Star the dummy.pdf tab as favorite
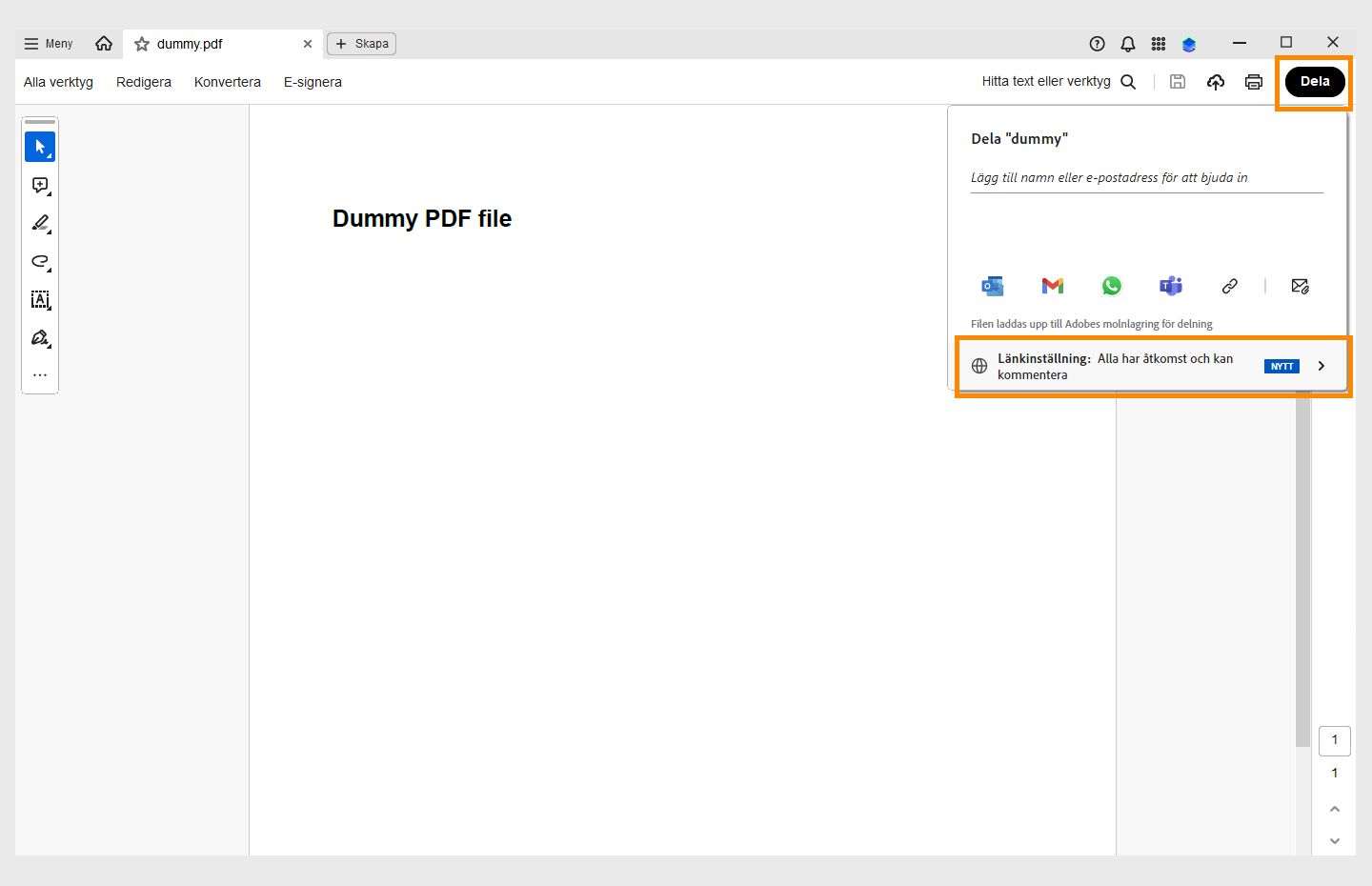 (x=142, y=44)
